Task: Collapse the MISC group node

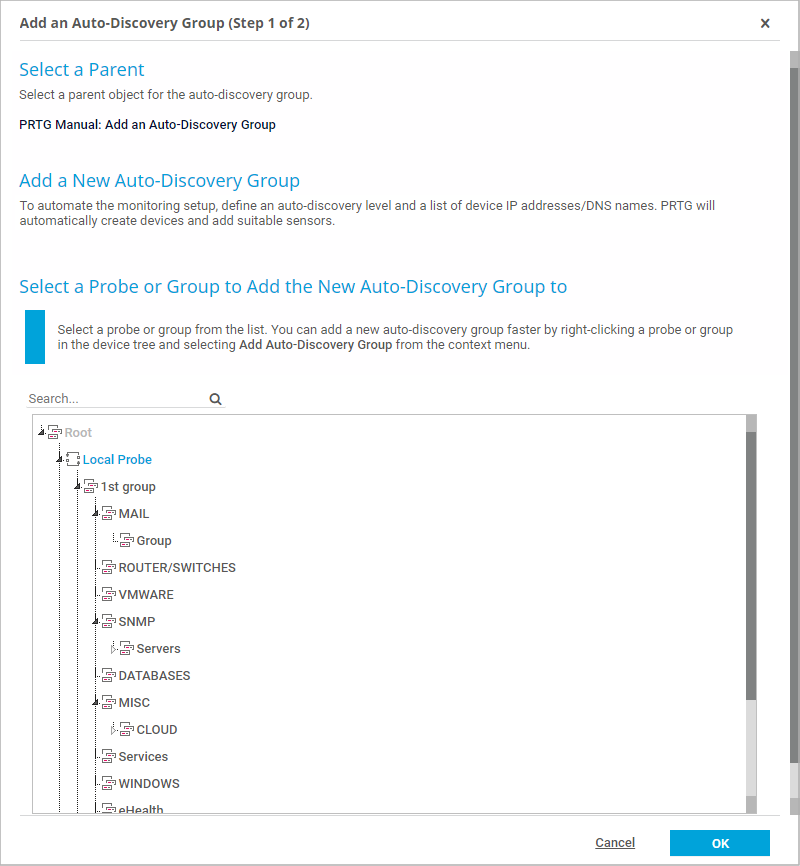Action: 96,703
